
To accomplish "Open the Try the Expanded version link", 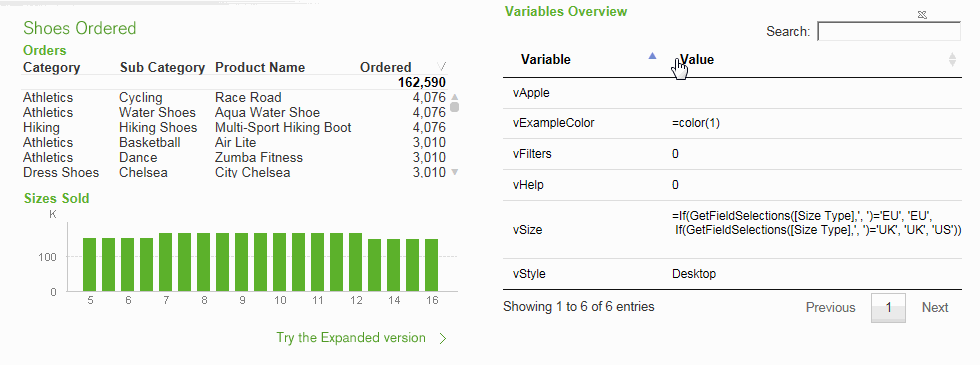I will 351,338.
